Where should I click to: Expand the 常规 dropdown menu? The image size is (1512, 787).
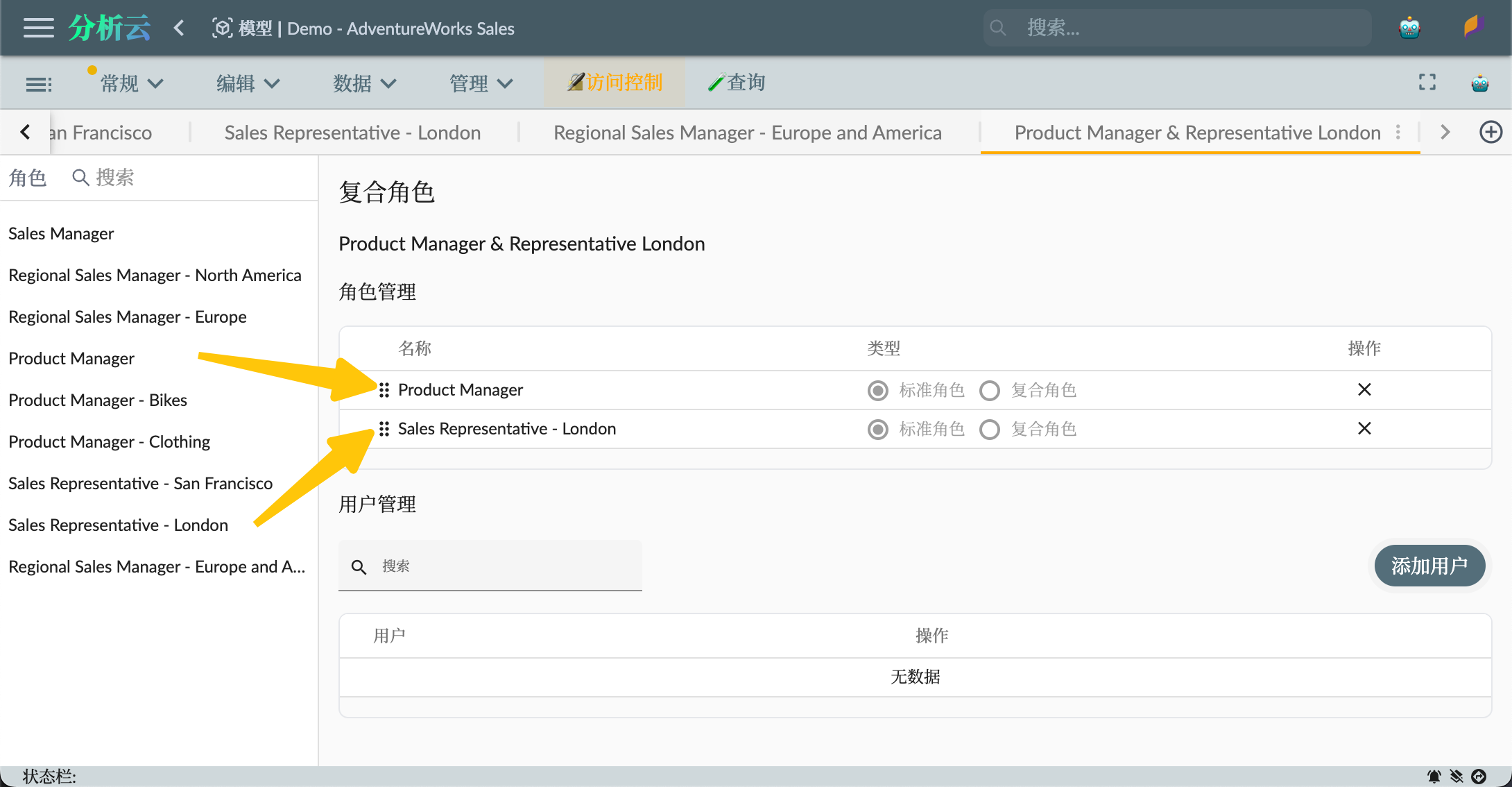[131, 83]
